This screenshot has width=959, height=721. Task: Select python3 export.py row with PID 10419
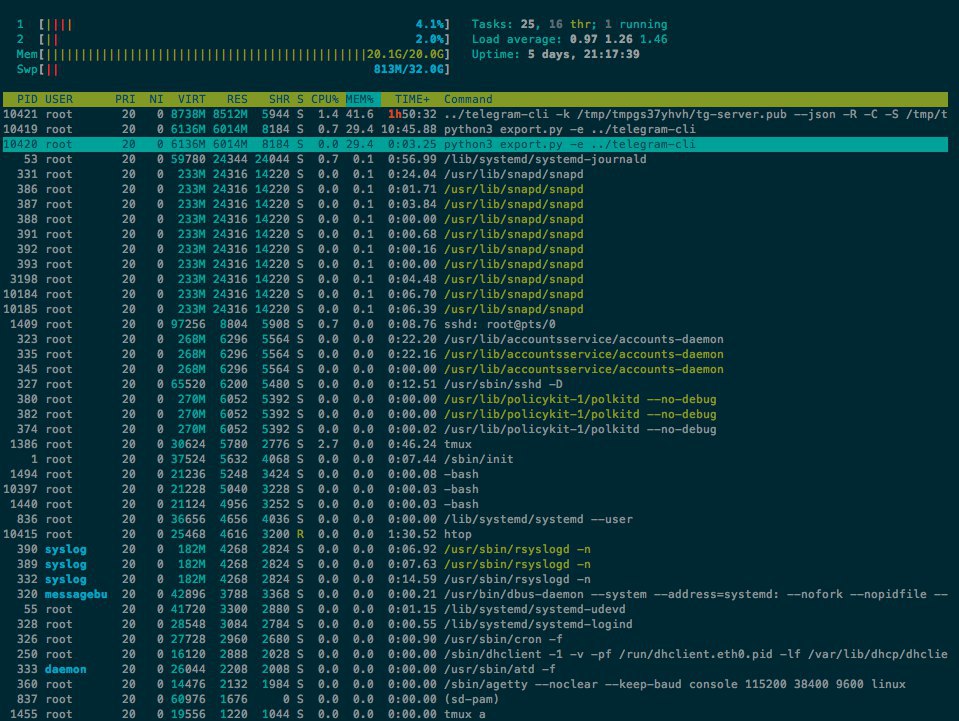(x=475, y=129)
